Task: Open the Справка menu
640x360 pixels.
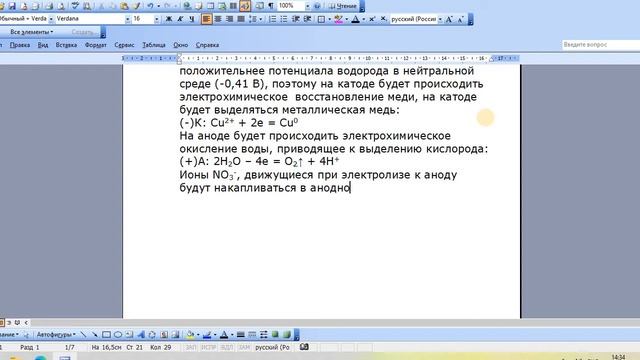Action: (207, 45)
